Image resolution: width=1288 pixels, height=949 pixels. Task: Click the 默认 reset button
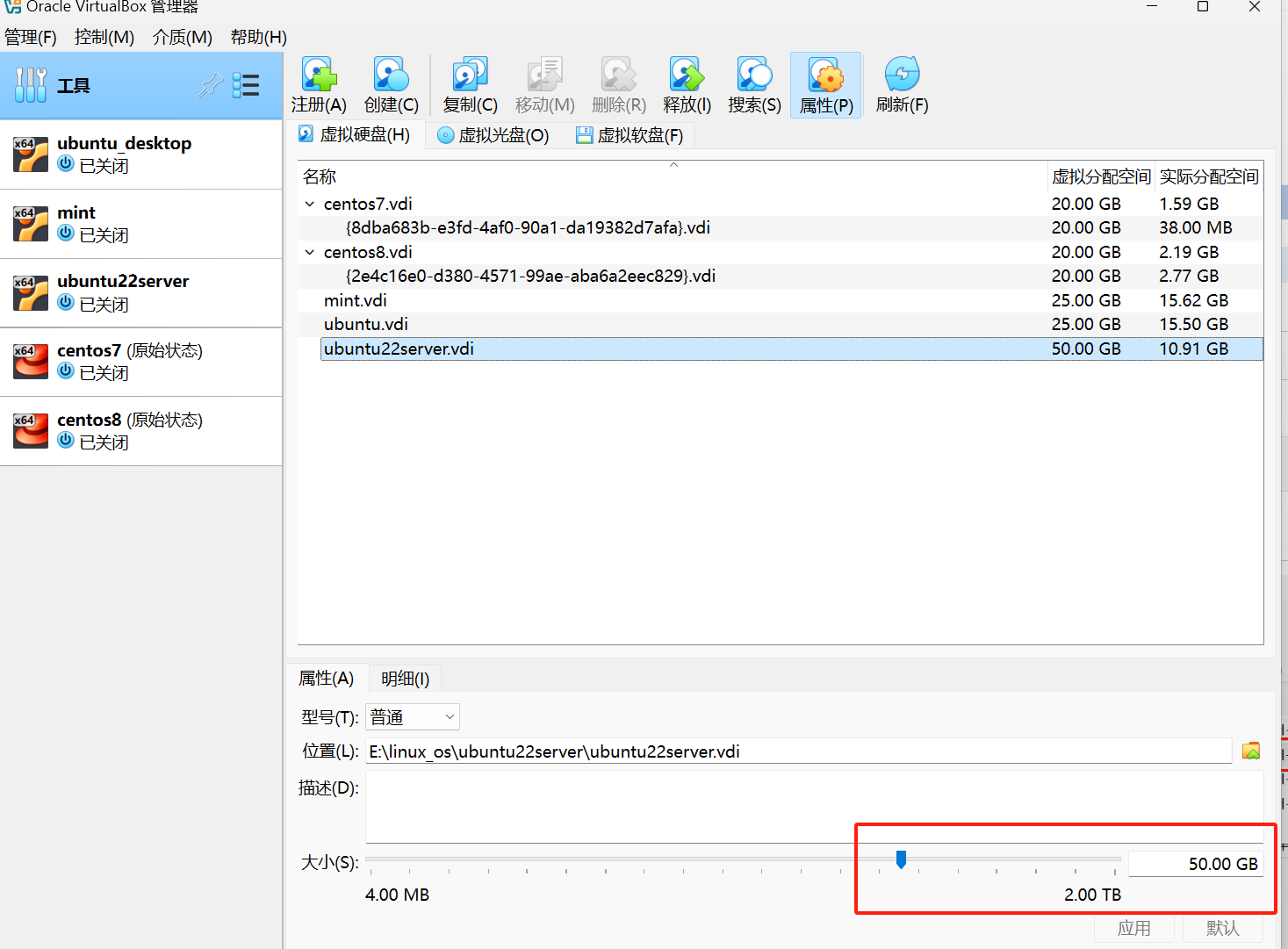1223,928
